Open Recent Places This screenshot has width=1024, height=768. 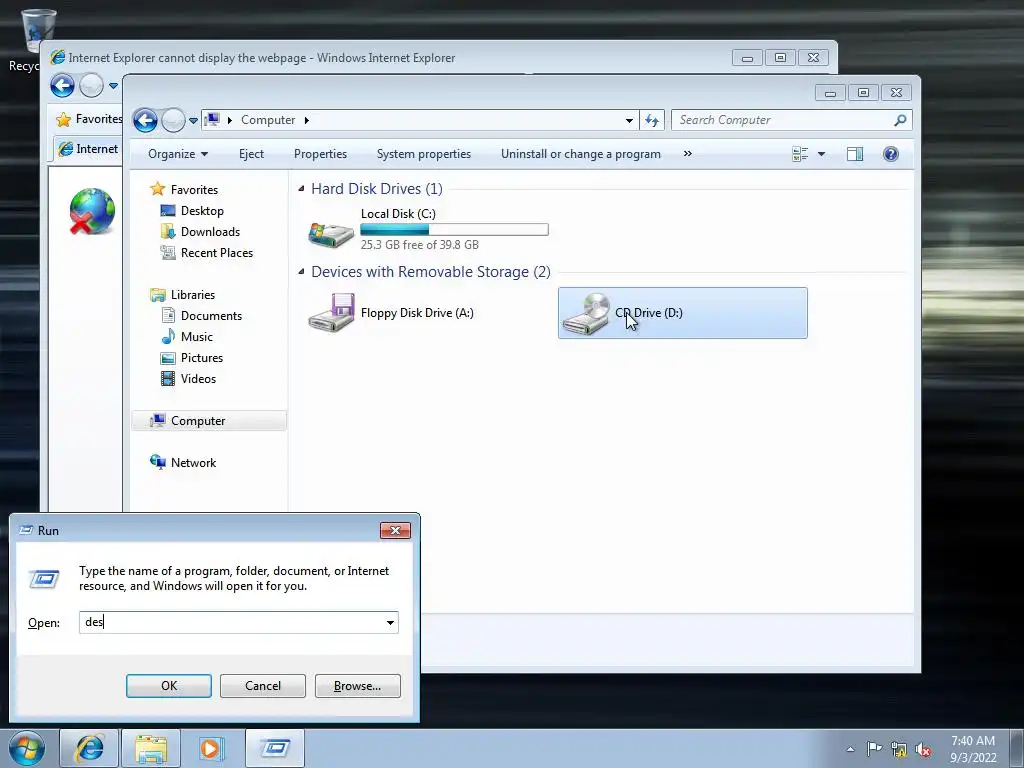(216, 253)
